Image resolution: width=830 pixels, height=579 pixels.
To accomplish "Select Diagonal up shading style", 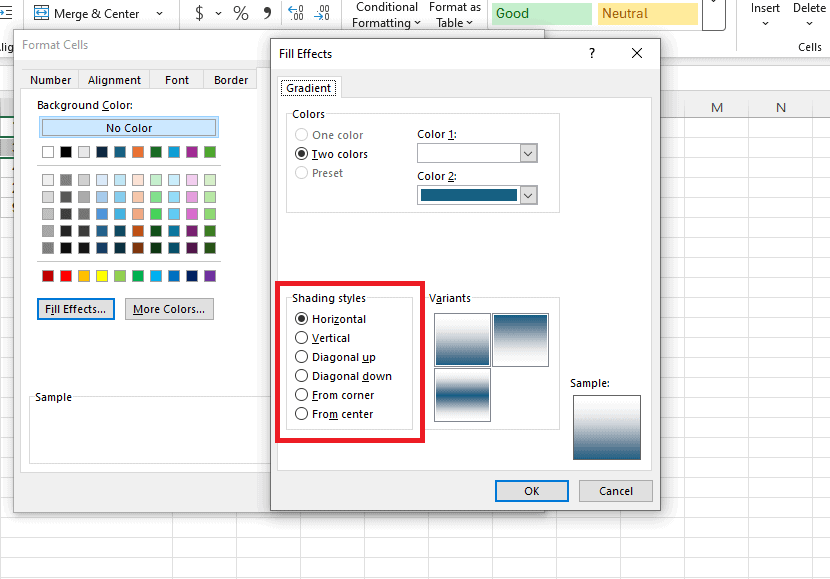I will 301,357.
